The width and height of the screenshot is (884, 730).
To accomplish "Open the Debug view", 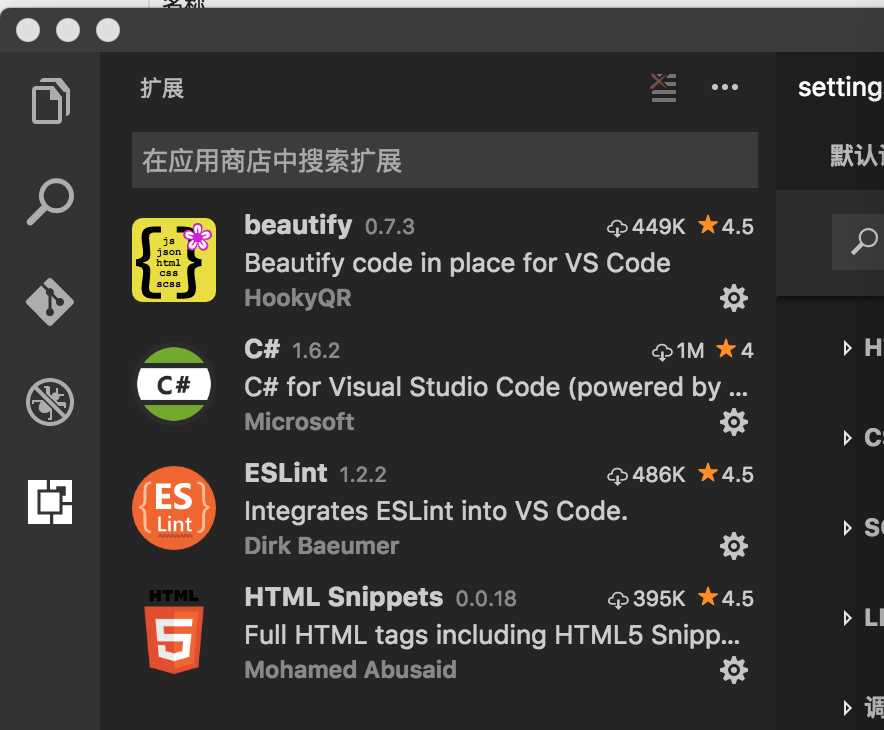I will pos(50,402).
